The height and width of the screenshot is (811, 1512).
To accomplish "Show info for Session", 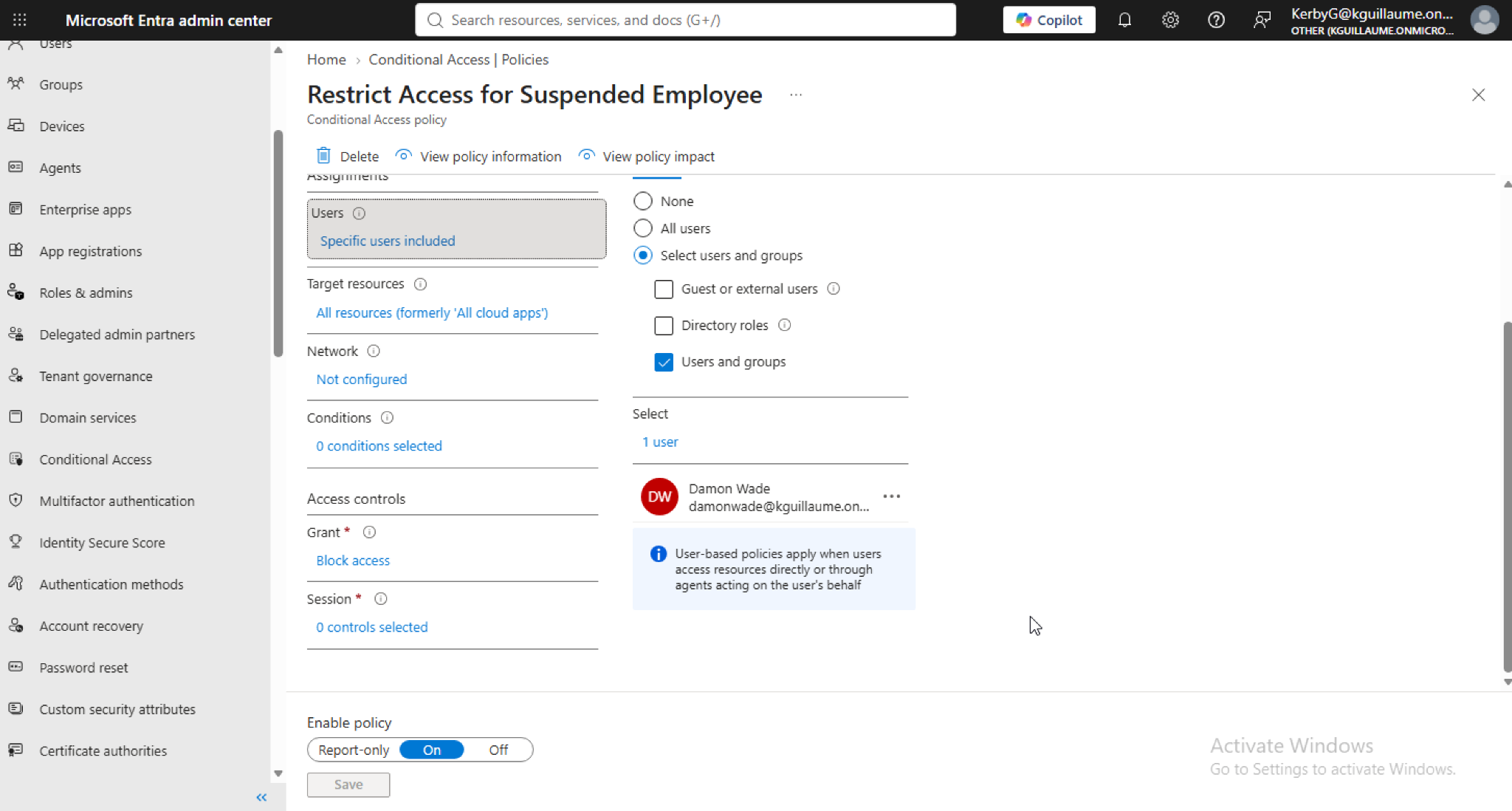I will tap(380, 599).
